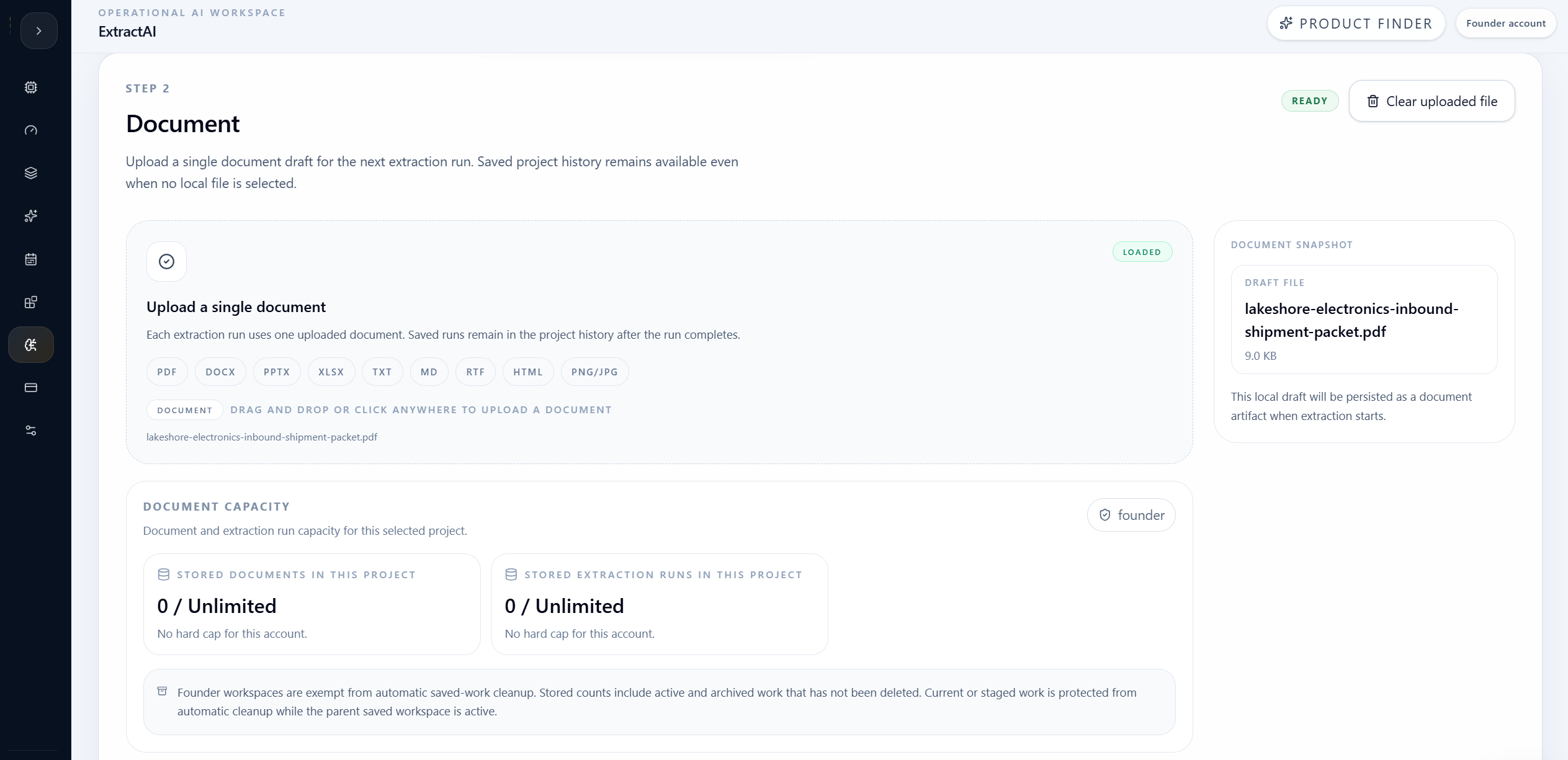Click the DOCUMENT tag in the dropzone
The image size is (1568, 760).
coord(185,410)
